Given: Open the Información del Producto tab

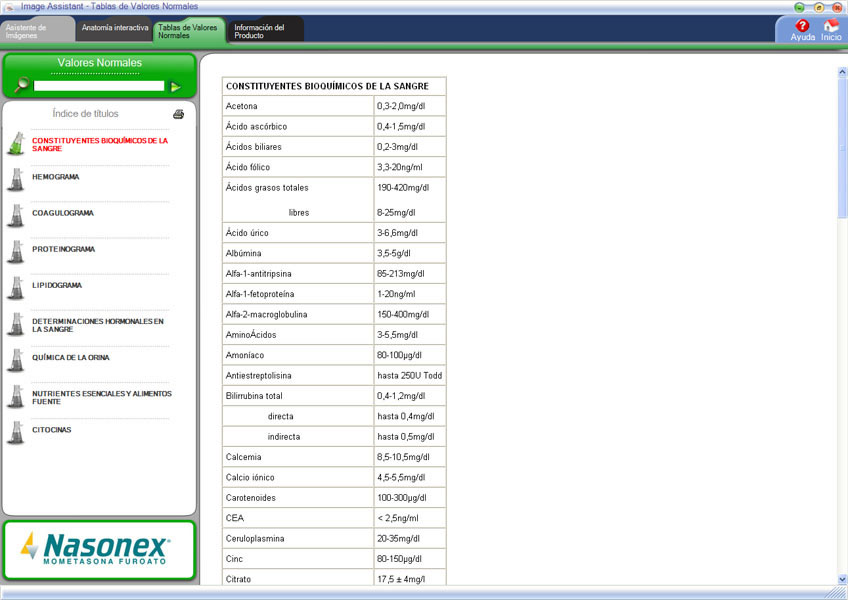Looking at the screenshot, I should pos(265,31).
